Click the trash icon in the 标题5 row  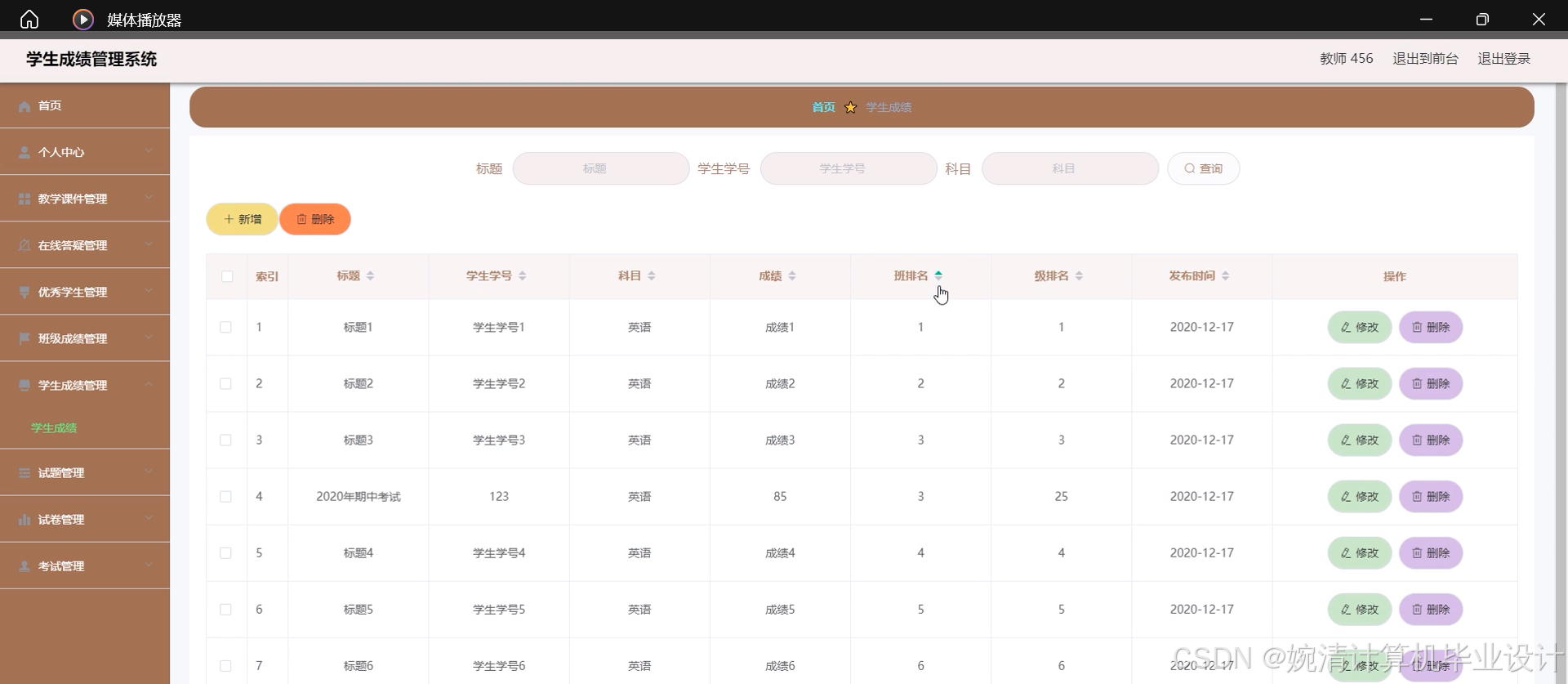[x=1417, y=609]
